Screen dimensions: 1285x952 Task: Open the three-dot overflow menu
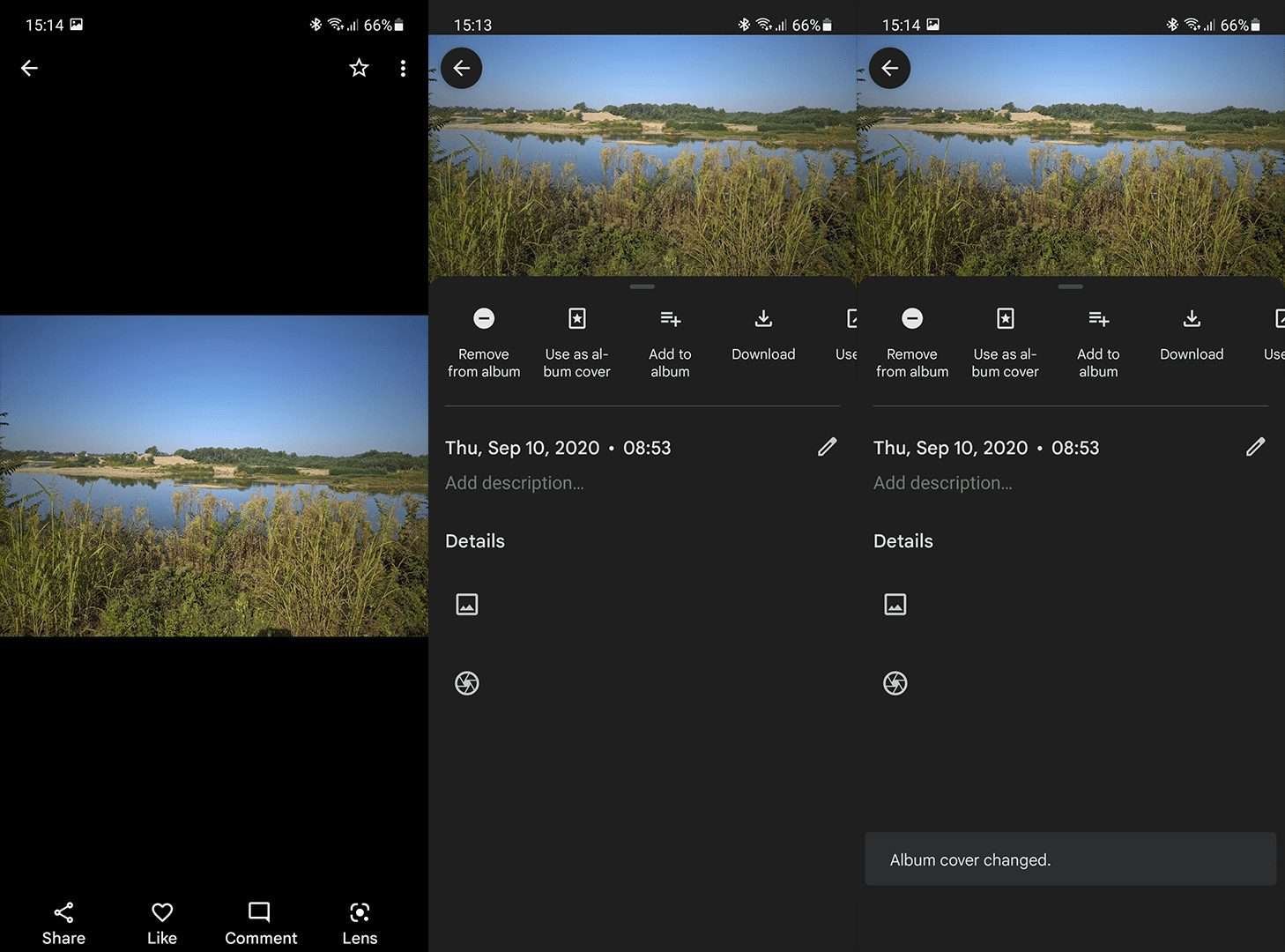[403, 68]
